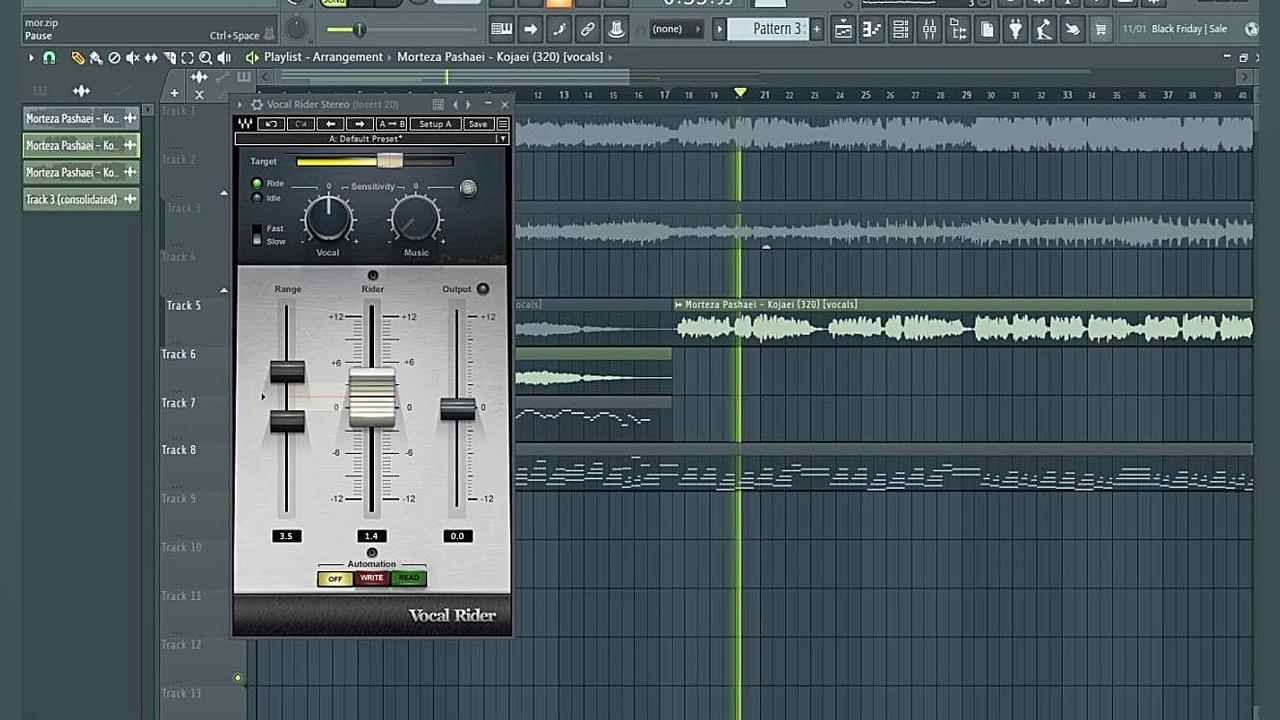The height and width of the screenshot is (720, 1280).
Task: Expand the playlist options menu arrow
Action: click(31, 58)
